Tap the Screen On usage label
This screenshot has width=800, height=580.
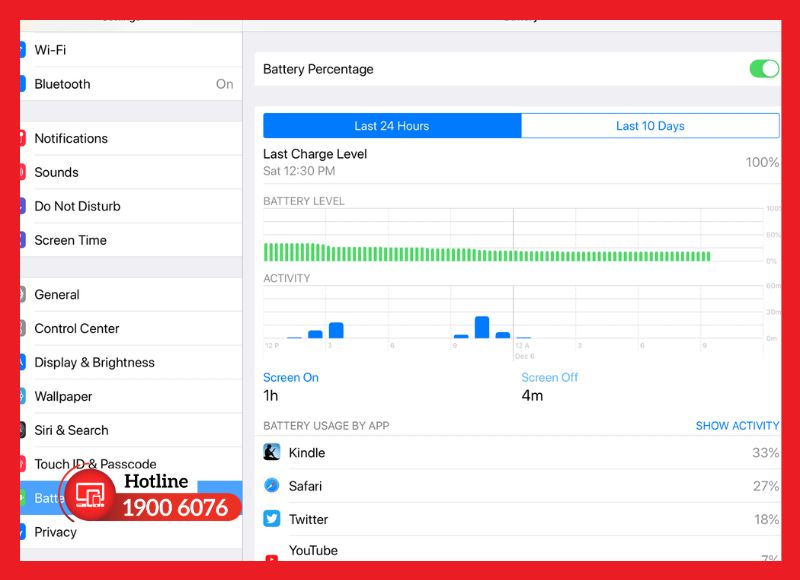(291, 378)
